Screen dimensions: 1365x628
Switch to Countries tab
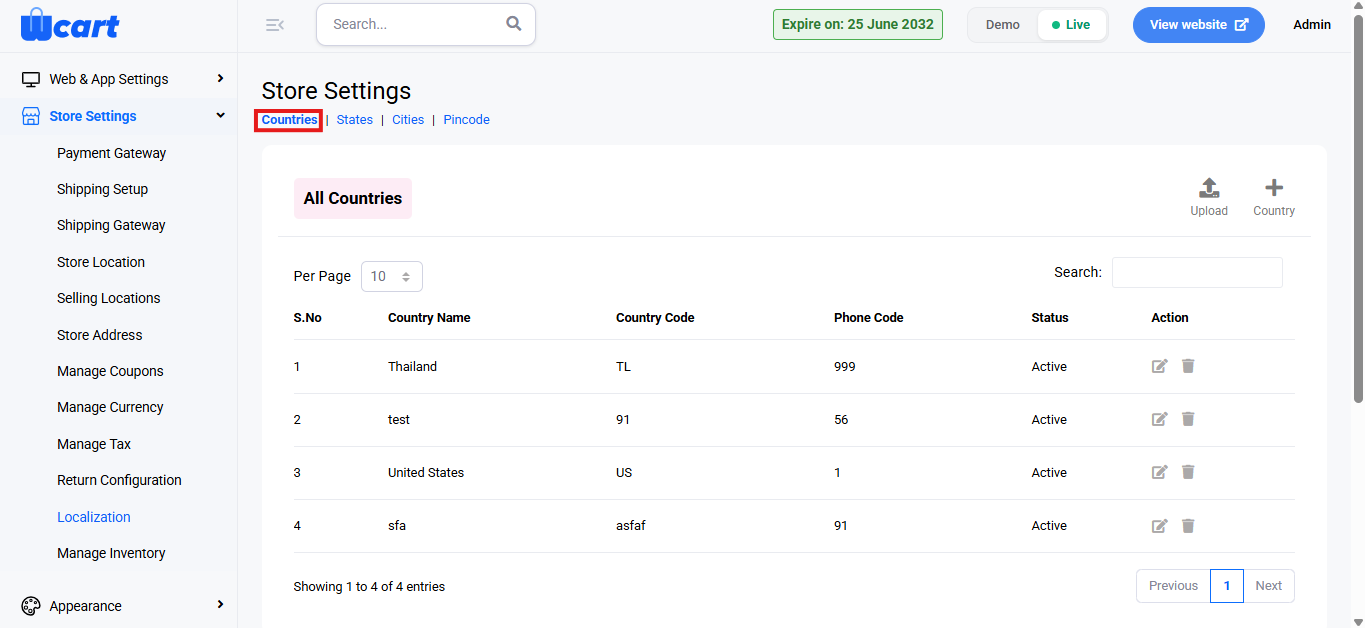click(289, 120)
